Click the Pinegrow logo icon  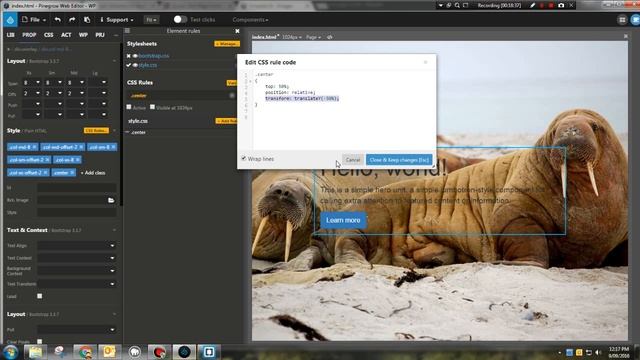10,20
